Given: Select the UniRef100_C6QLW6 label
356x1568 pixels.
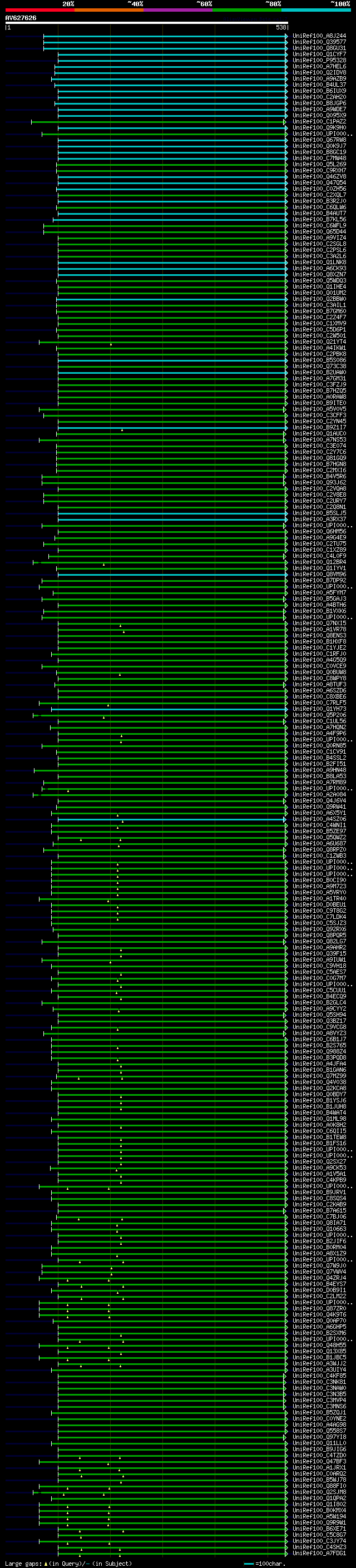Looking at the screenshot, I should (x=319, y=207).
